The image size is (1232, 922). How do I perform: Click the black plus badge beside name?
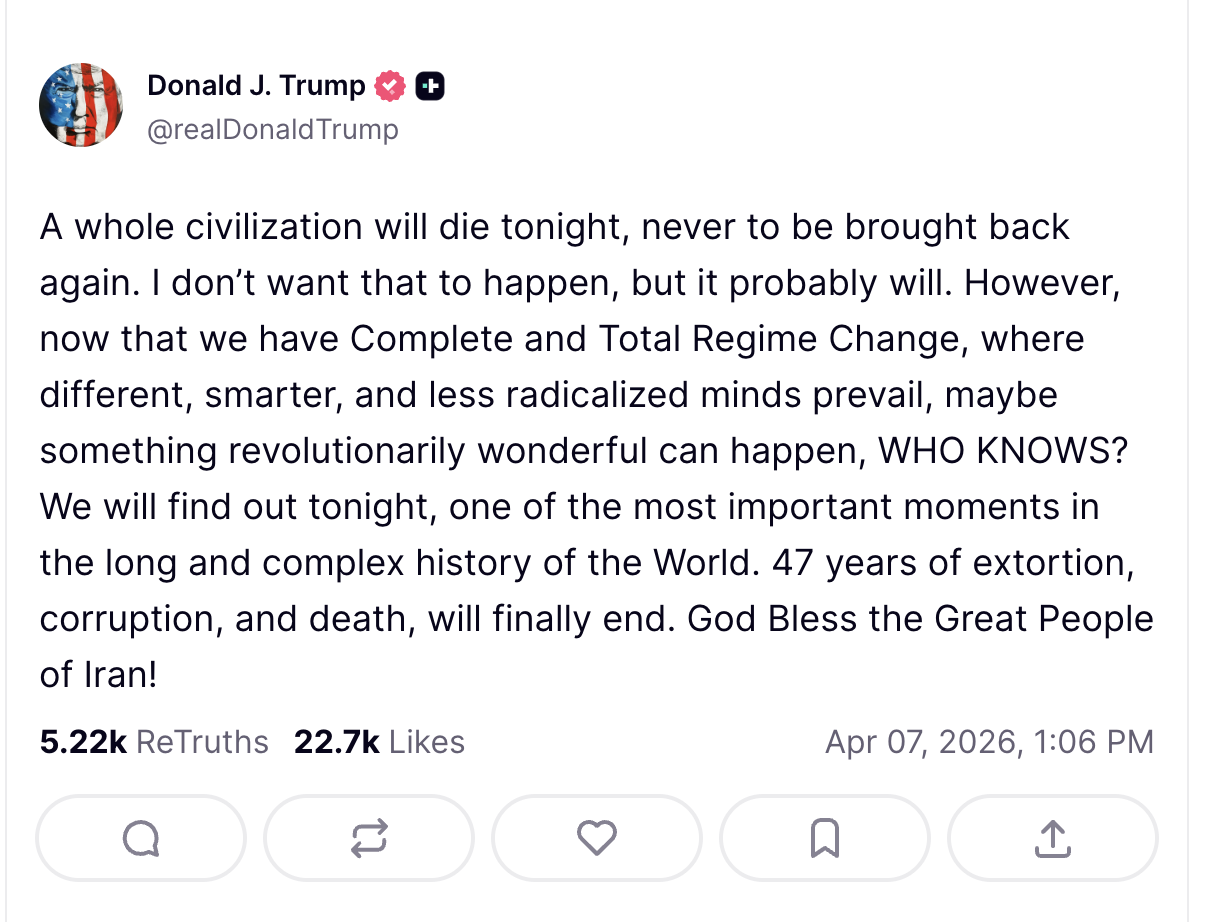click(x=429, y=87)
